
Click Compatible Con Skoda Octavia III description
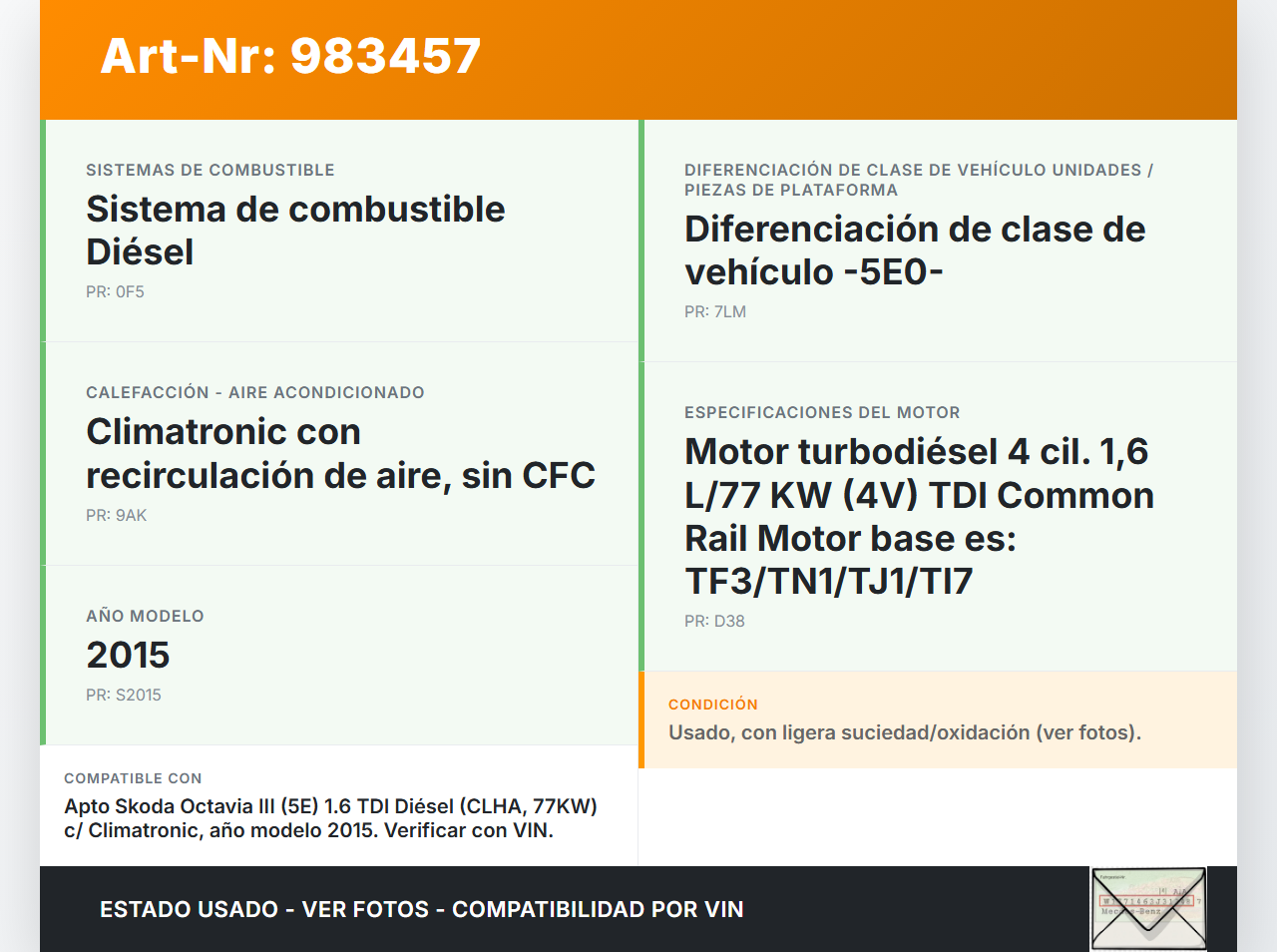click(x=330, y=818)
